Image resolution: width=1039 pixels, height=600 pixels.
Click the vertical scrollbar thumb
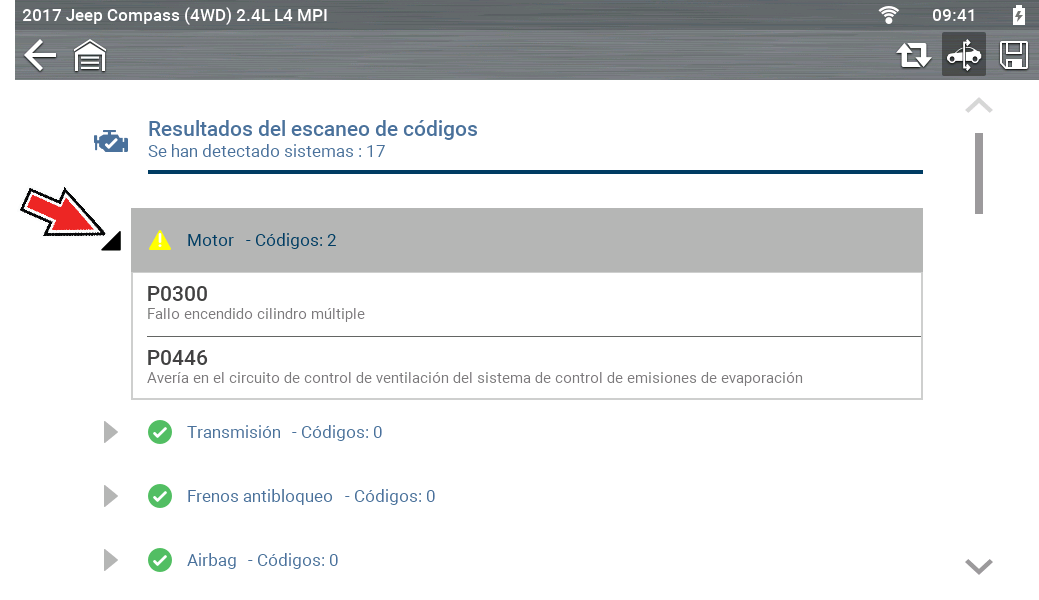pyautogui.click(x=979, y=172)
